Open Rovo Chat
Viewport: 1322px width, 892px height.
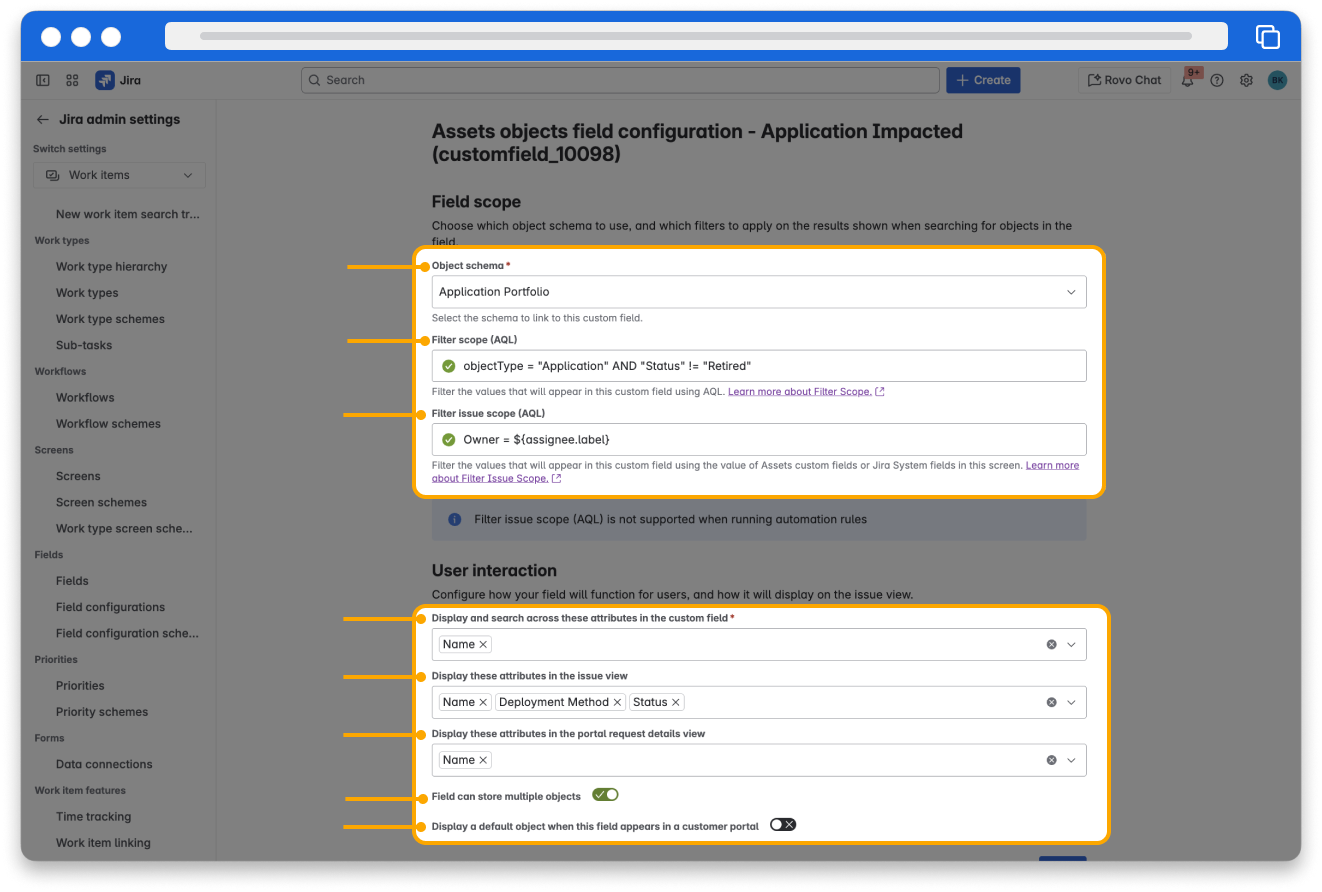pyautogui.click(x=1124, y=80)
